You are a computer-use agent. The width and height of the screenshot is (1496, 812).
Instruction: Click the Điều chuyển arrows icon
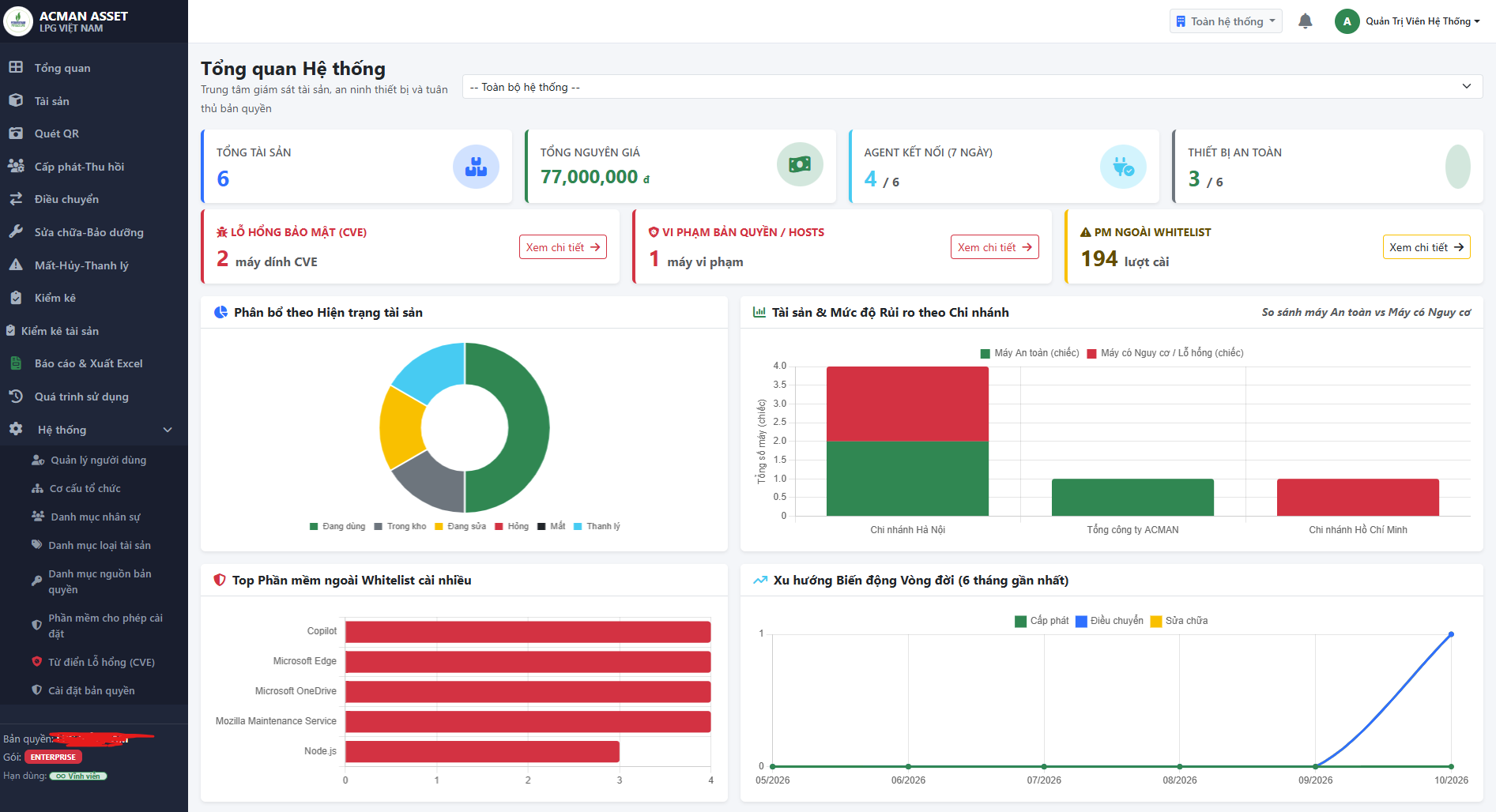(16, 199)
